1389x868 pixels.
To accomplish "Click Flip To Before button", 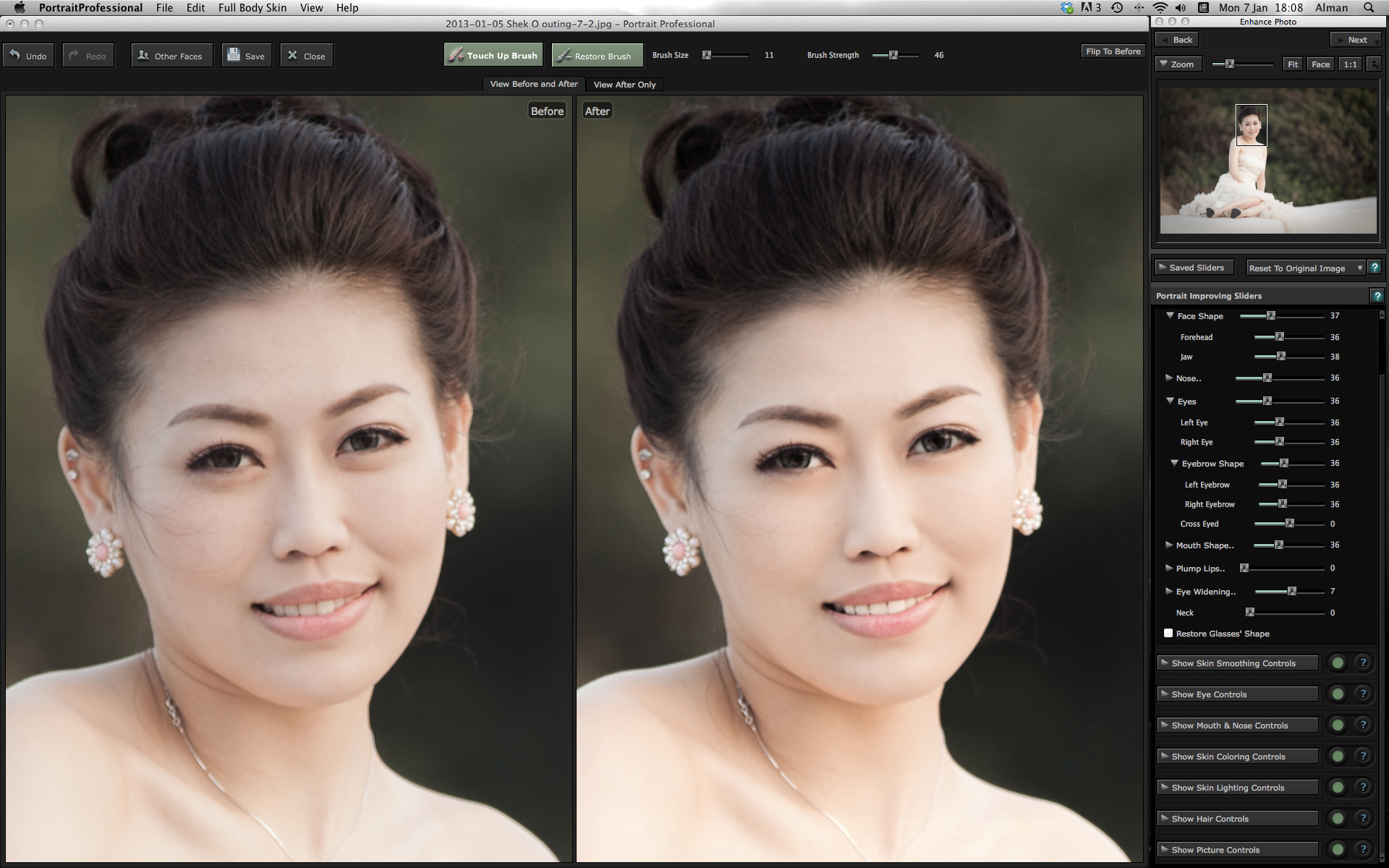I will [1113, 51].
